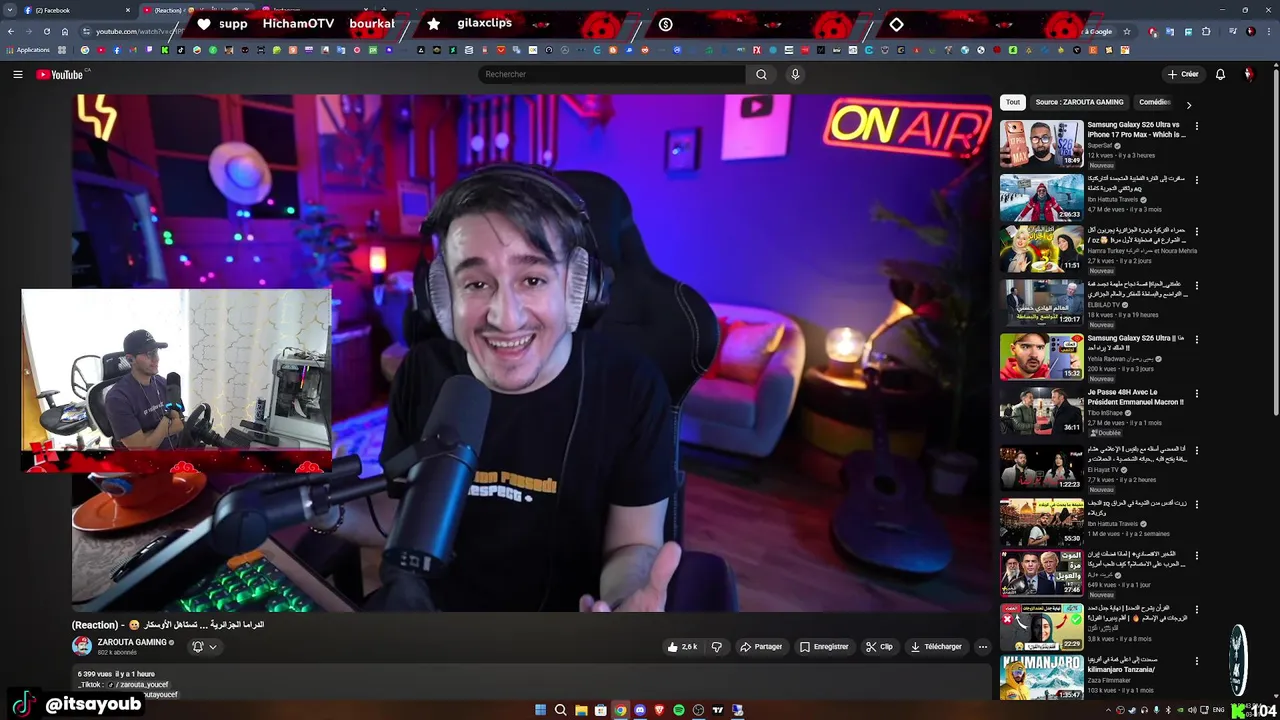The width and height of the screenshot is (1280, 720).
Task: Open options for Je Passe 48H Avec Le Président
Action: tap(1196, 393)
